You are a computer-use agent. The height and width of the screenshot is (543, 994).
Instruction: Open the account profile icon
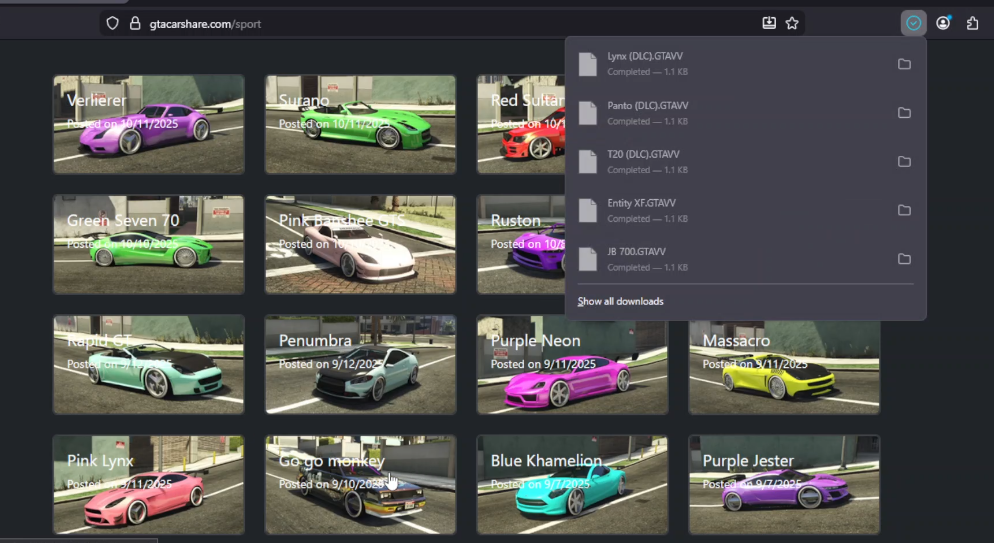943,23
